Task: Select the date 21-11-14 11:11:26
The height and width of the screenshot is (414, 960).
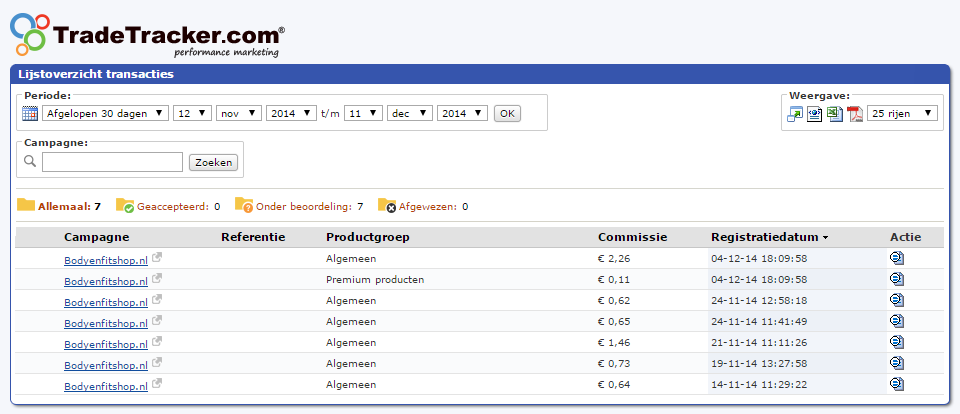Action: click(x=759, y=342)
